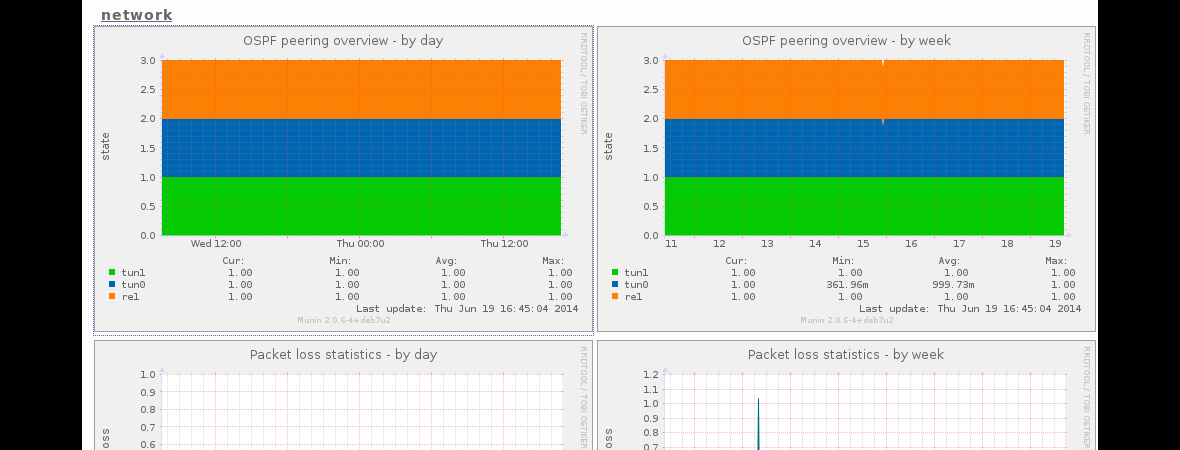The width and height of the screenshot is (1180, 450).
Task: Select the 'OSPF peering overview - by day' title
Action: pyautogui.click(x=343, y=41)
